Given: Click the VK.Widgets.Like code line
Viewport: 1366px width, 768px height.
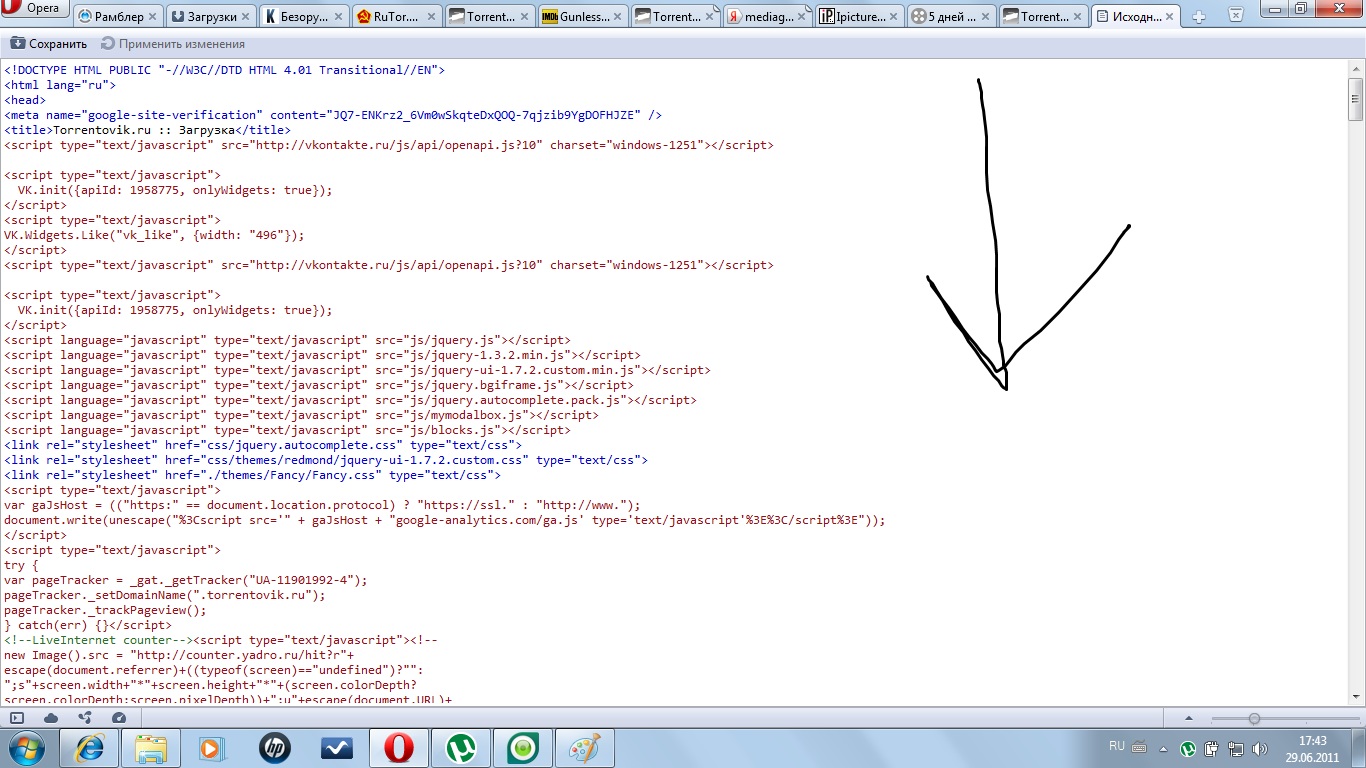Looking at the screenshot, I should click(x=154, y=235).
